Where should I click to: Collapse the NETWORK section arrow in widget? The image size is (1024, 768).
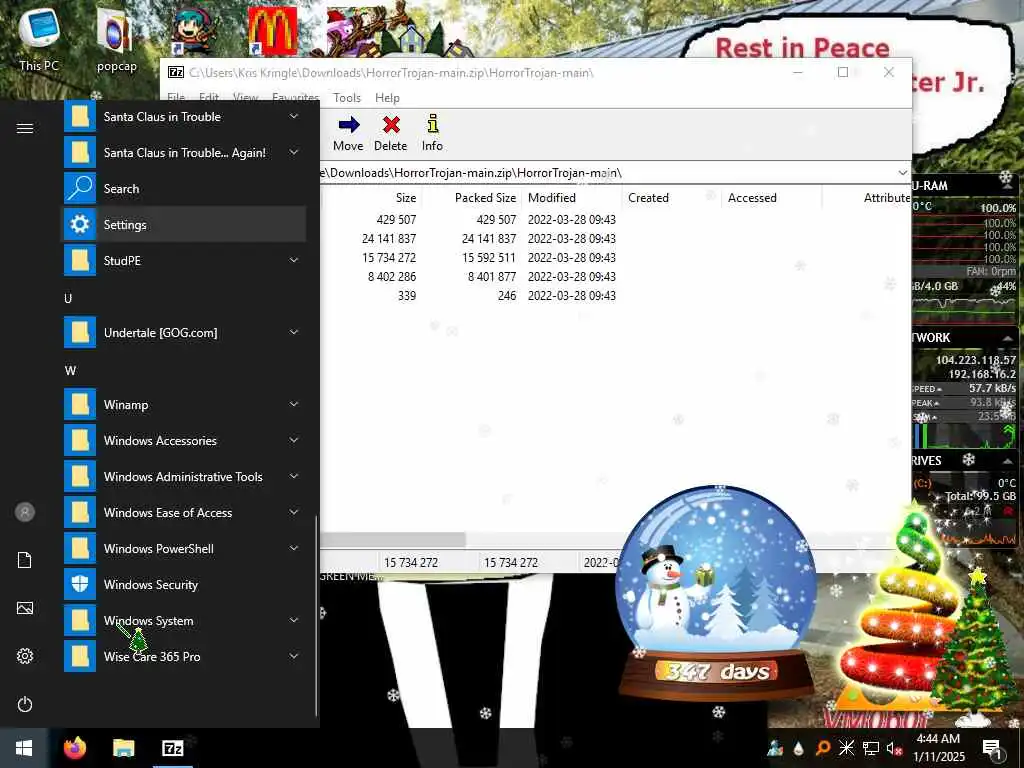pos(1007,338)
